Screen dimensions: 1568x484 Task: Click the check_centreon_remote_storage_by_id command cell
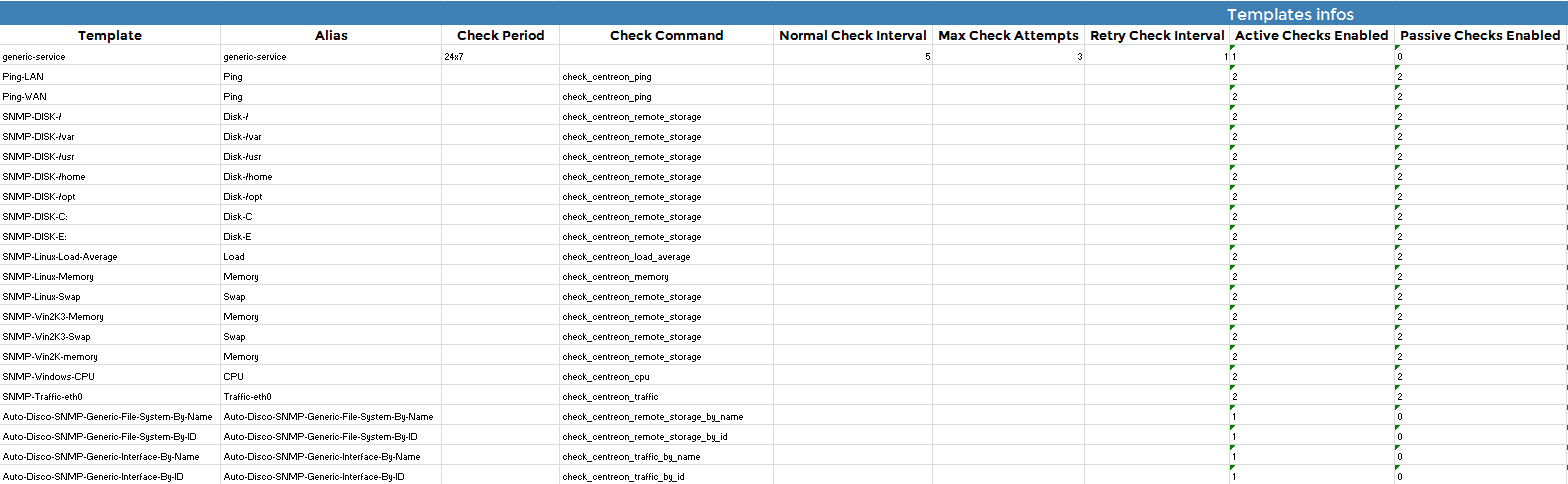click(666, 437)
